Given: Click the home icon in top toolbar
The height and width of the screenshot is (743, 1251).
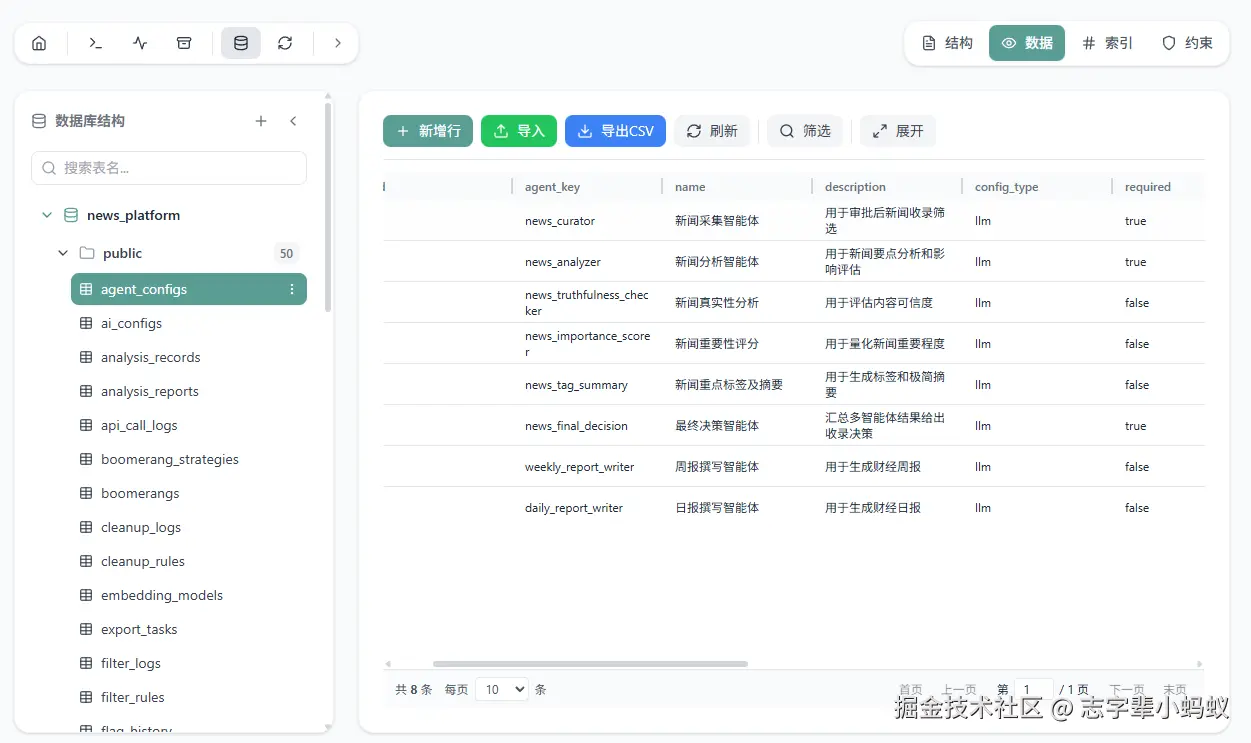Looking at the screenshot, I should (39, 43).
